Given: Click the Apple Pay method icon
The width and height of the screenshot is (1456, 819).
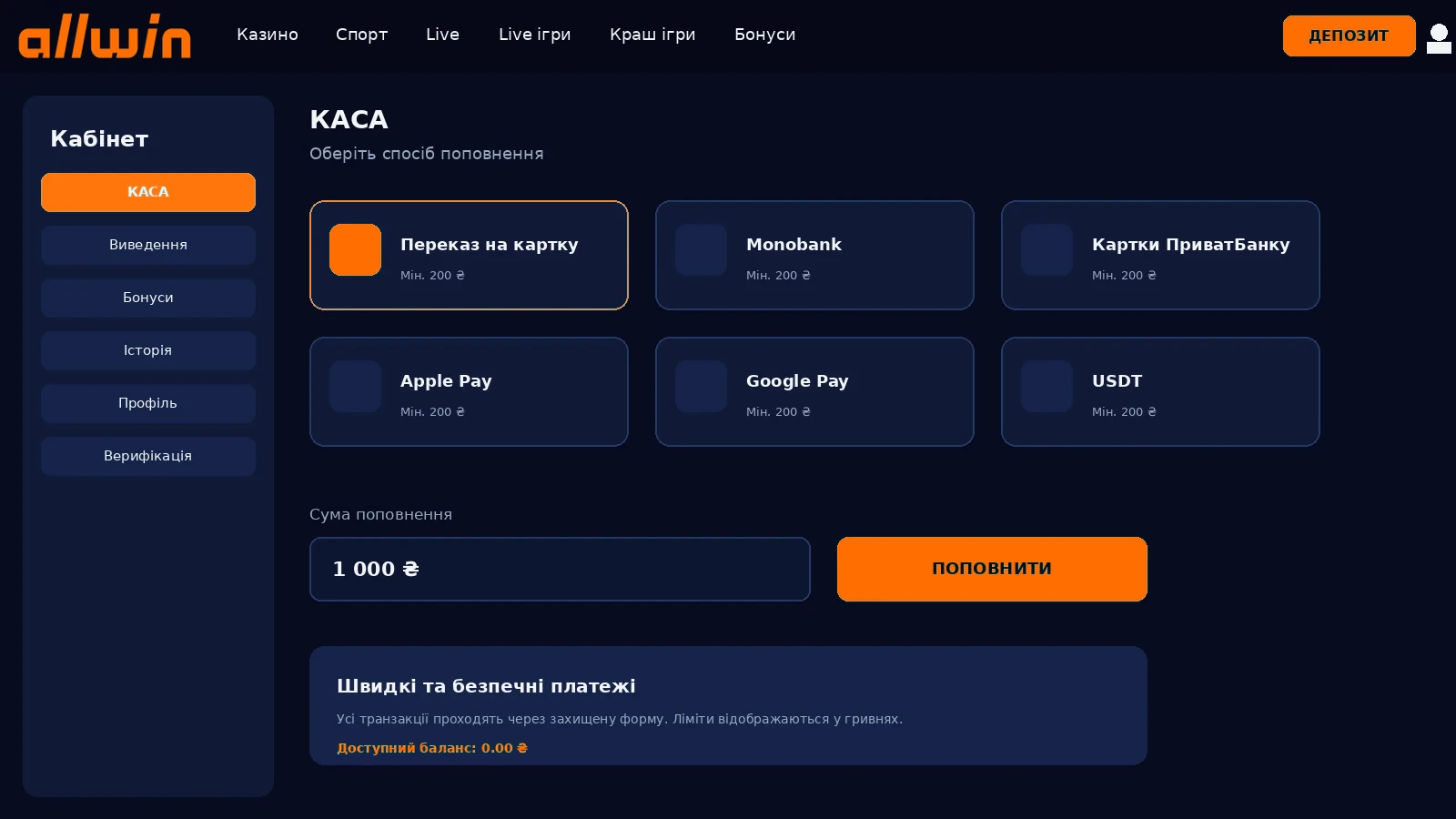Looking at the screenshot, I should (x=355, y=386).
